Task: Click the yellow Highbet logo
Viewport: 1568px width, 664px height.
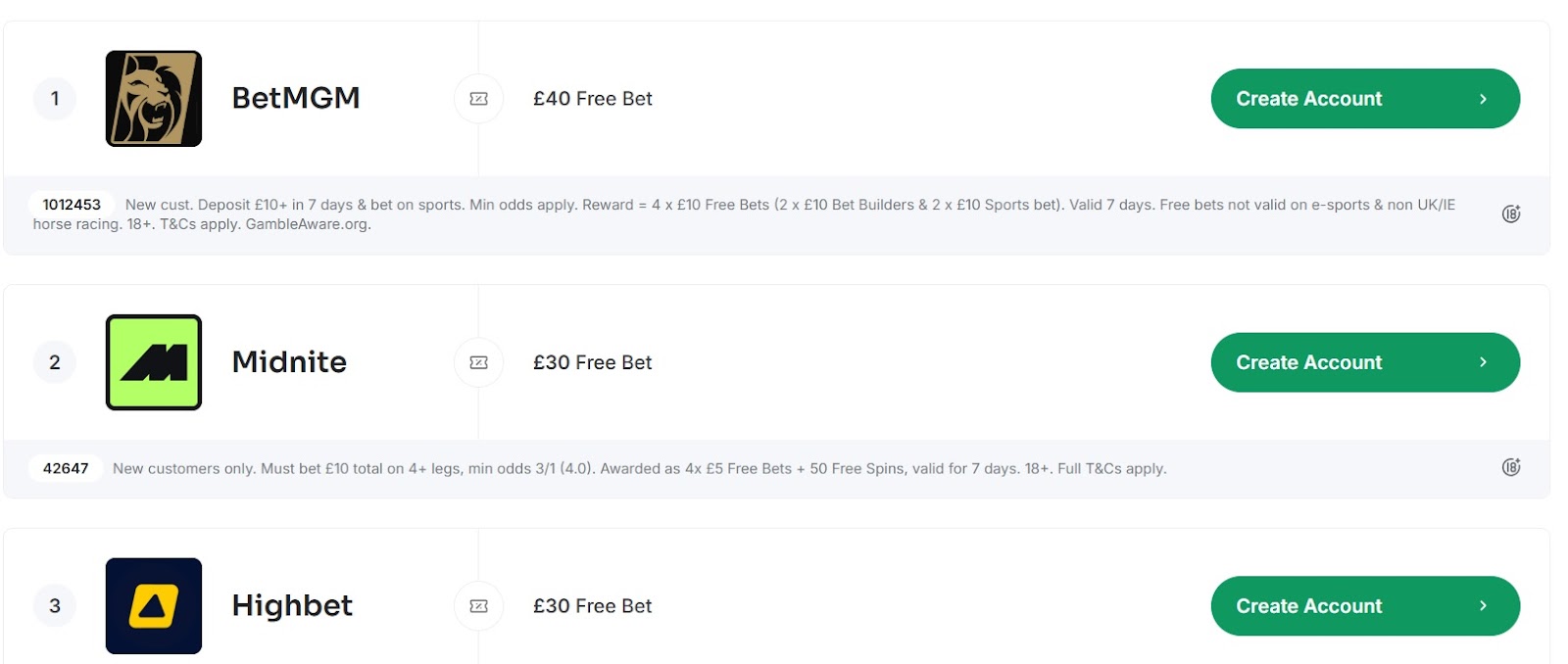Action: [154, 606]
